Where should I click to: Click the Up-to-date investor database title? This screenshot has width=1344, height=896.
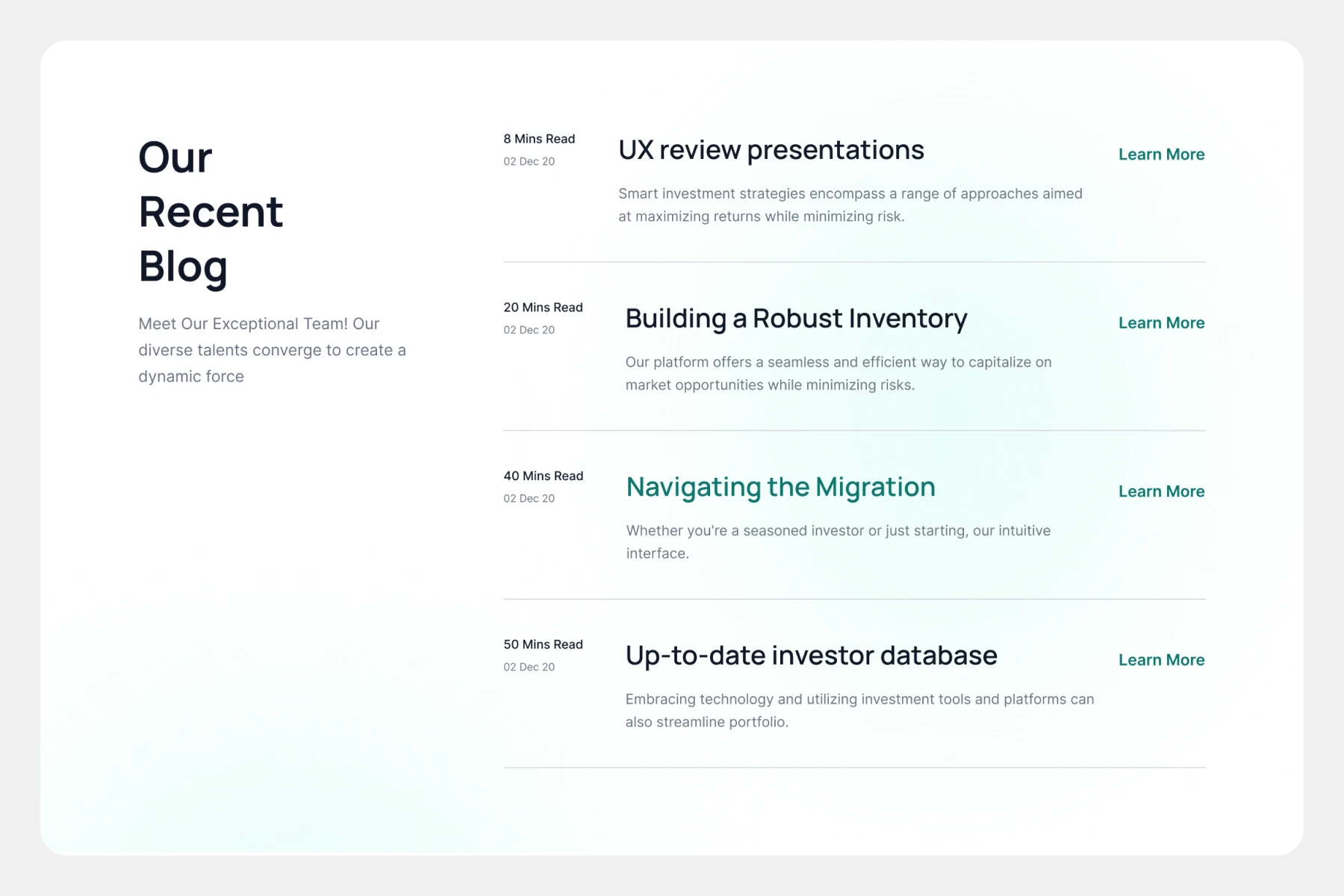pos(811,656)
